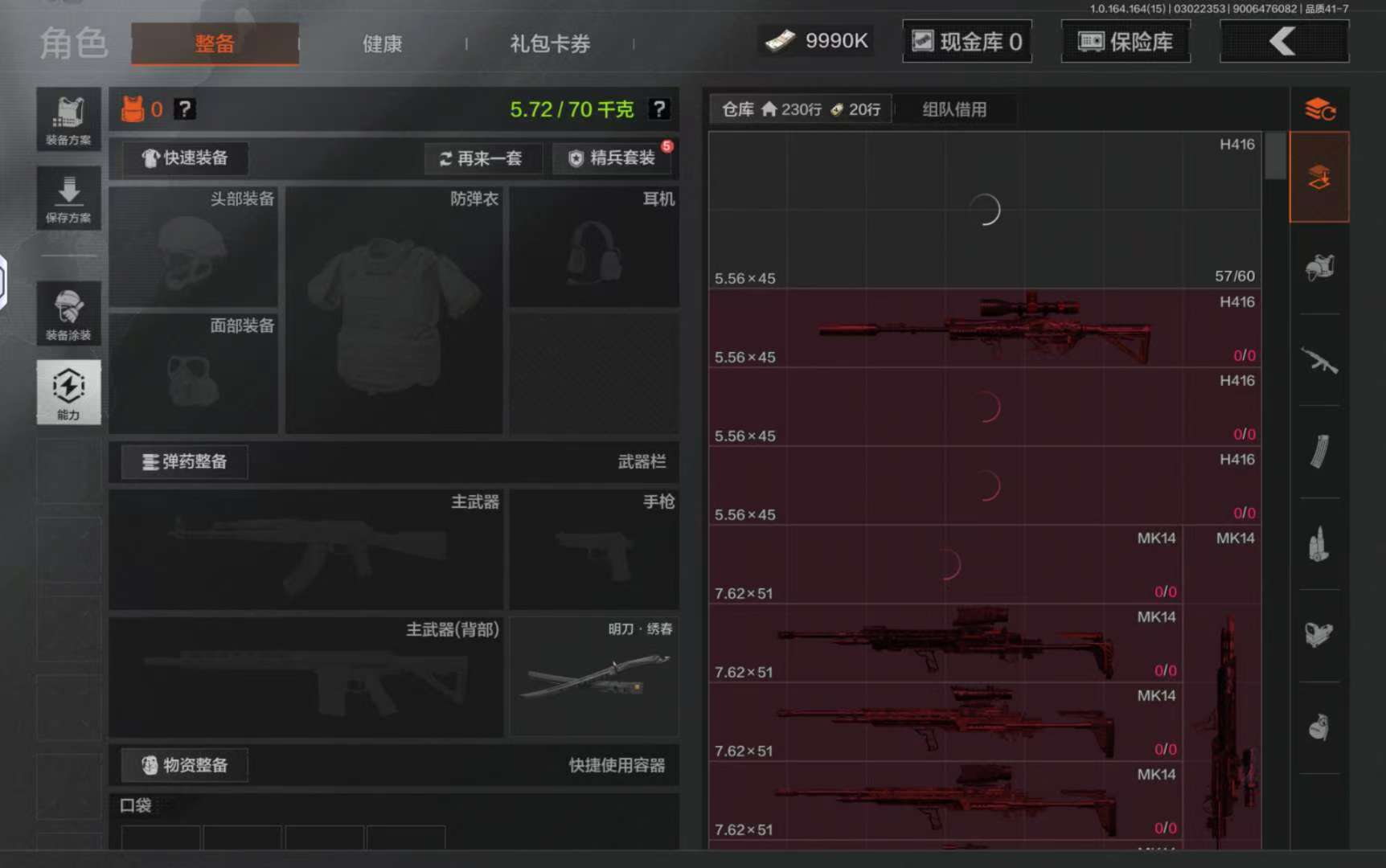Click the help icon beside weight
The image size is (1386, 868).
659,109
